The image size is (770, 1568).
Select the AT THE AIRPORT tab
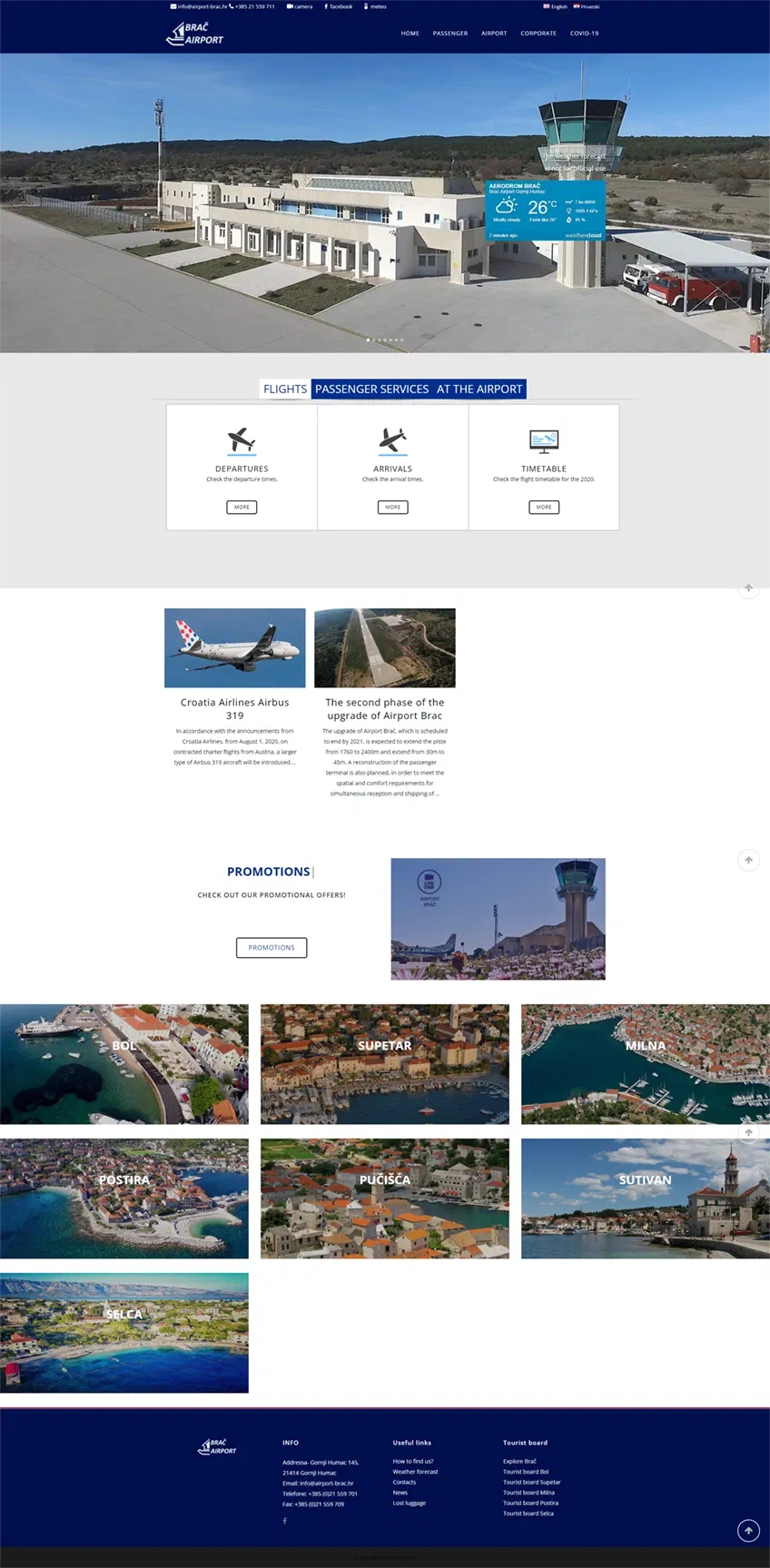[x=479, y=389]
